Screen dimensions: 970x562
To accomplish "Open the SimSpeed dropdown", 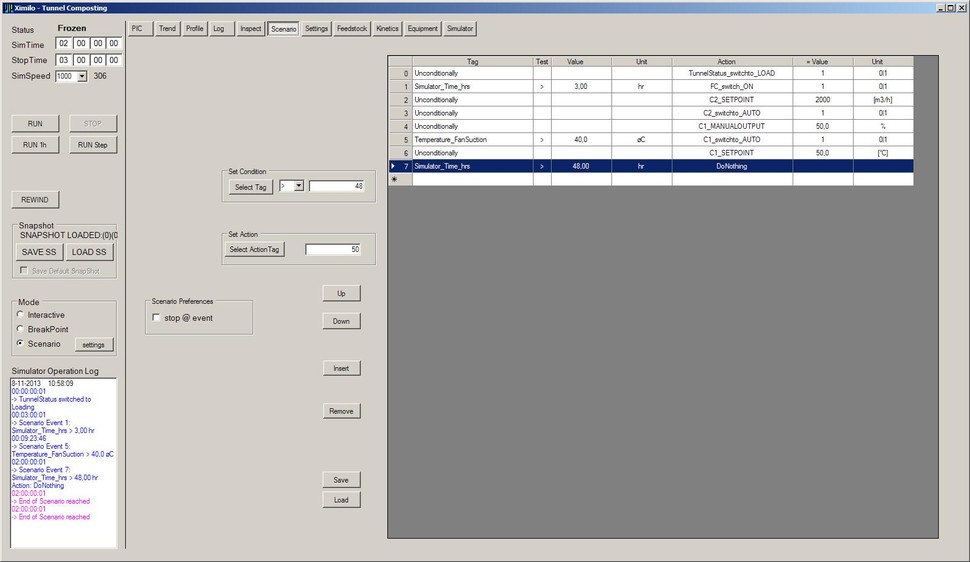I will pos(81,76).
